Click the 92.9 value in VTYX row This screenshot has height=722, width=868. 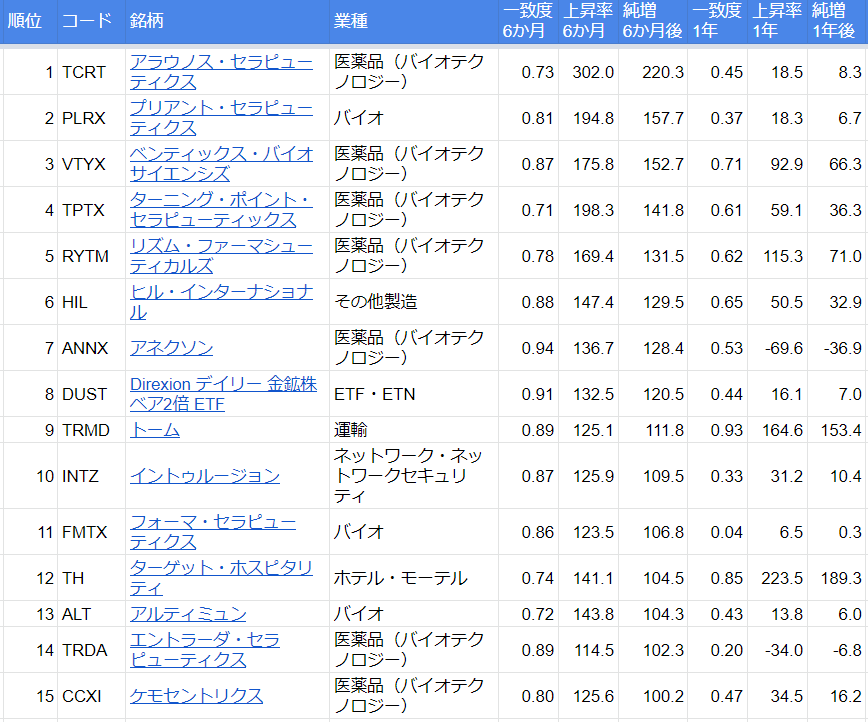787,164
